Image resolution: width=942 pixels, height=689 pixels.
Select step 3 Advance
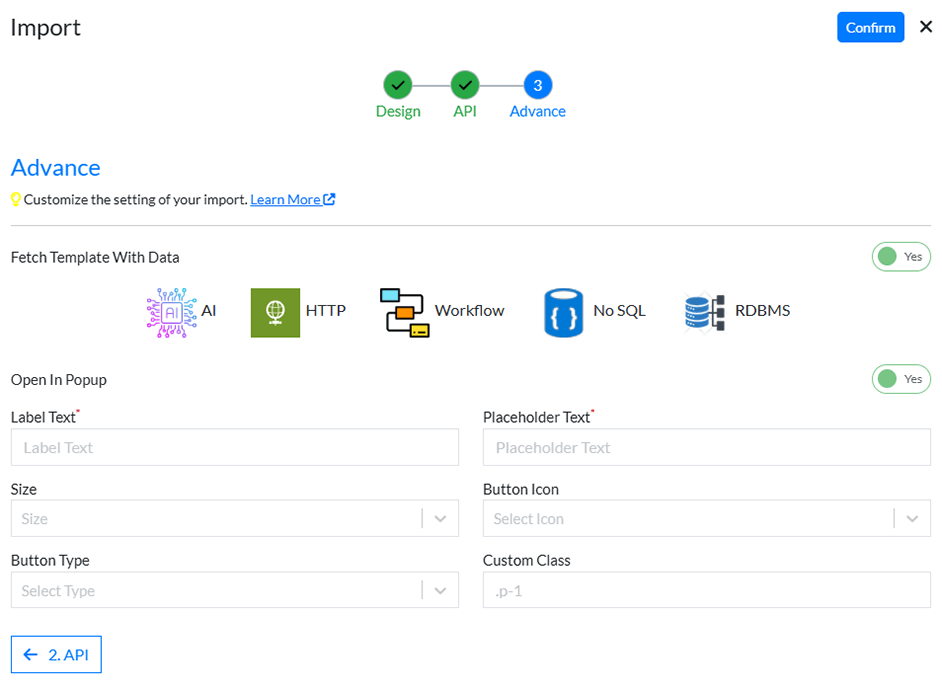point(537,86)
